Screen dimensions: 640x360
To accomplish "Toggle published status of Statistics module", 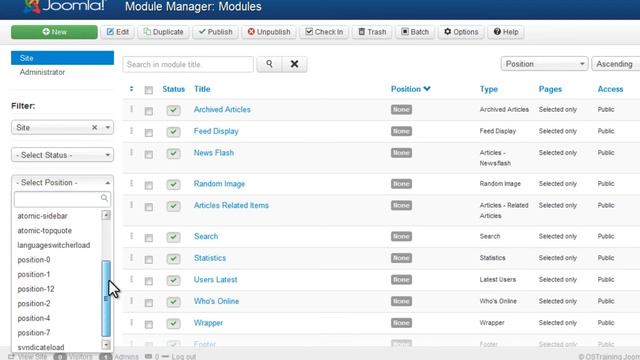I will (x=173, y=259).
